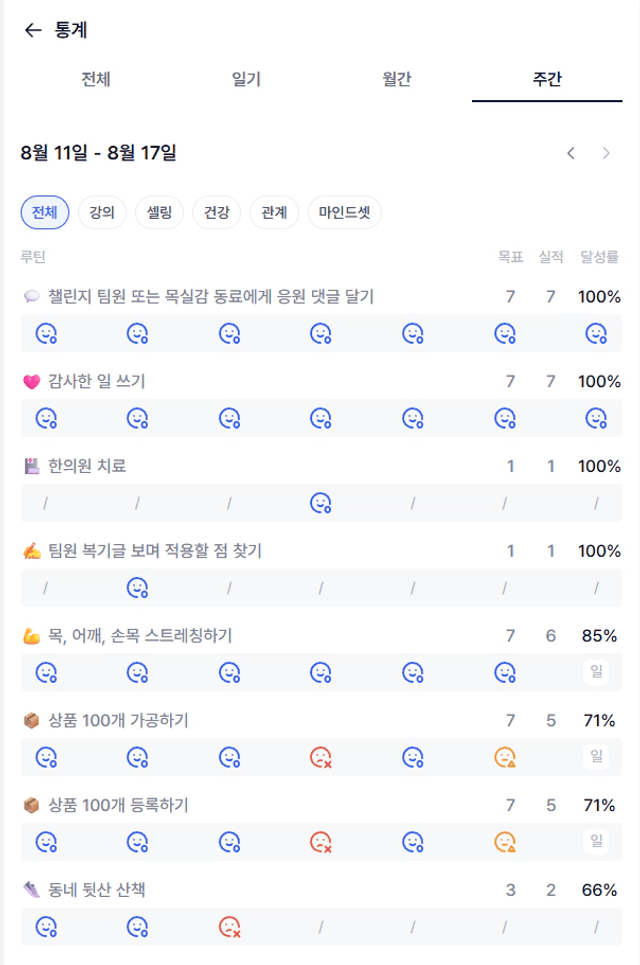The image size is (640, 965).
Task: Select the 전체 category filter chip
Action: tap(45, 212)
